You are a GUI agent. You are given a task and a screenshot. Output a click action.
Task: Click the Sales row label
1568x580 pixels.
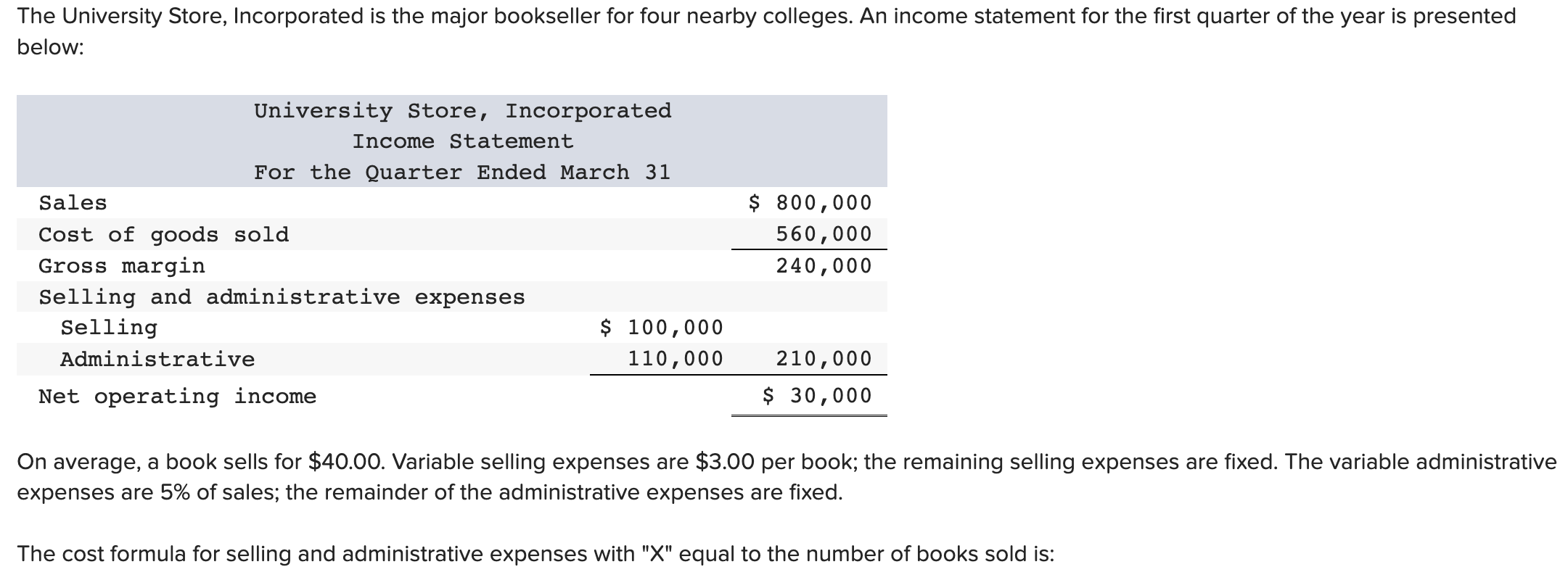(x=73, y=203)
